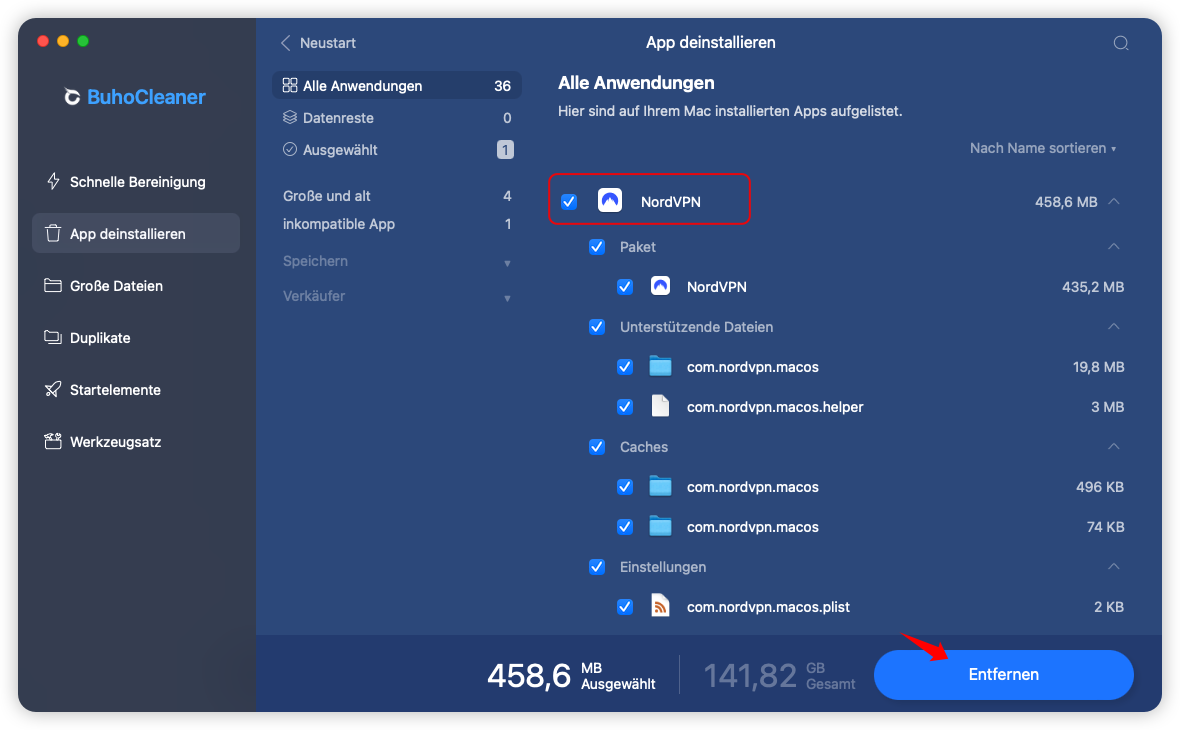Click the NordVPN app icon in top row
This screenshot has height=730, width=1180.
coord(610,200)
